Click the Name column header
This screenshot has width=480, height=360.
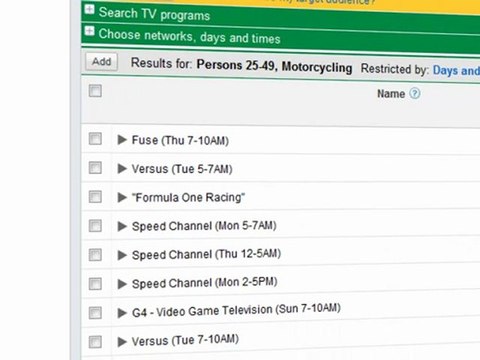(x=391, y=94)
